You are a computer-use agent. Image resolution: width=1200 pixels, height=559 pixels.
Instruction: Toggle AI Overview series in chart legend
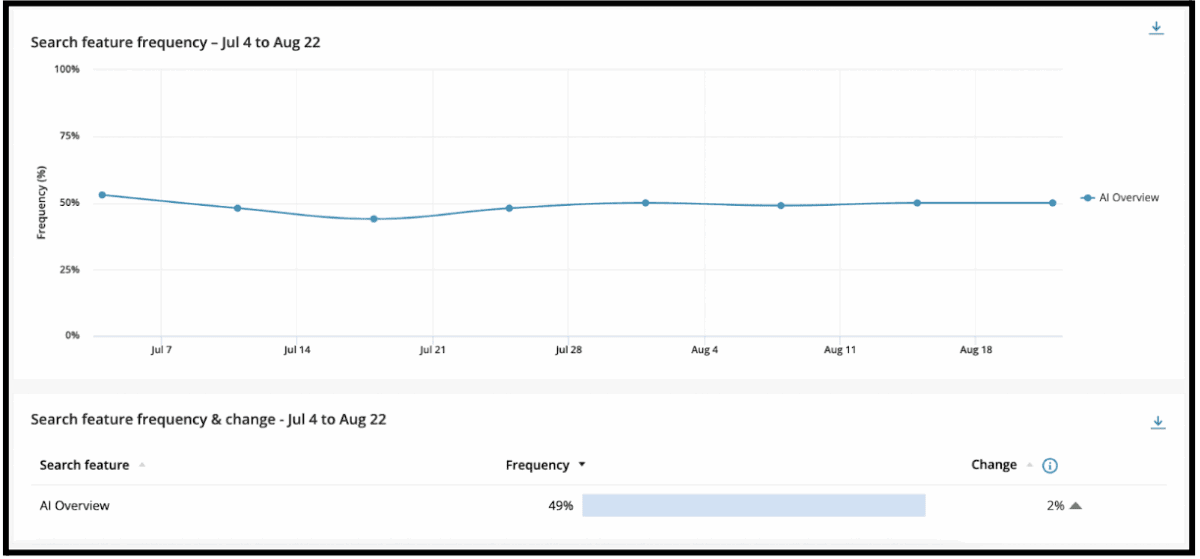[1120, 198]
